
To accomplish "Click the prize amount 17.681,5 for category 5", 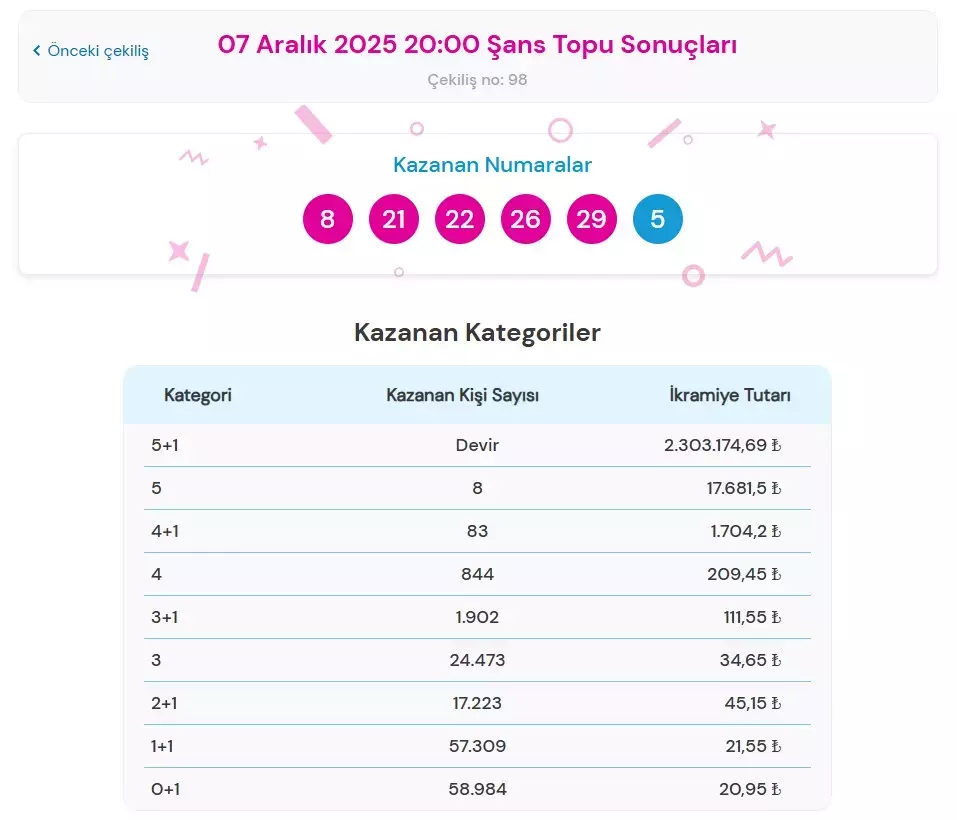I will (x=740, y=488).
